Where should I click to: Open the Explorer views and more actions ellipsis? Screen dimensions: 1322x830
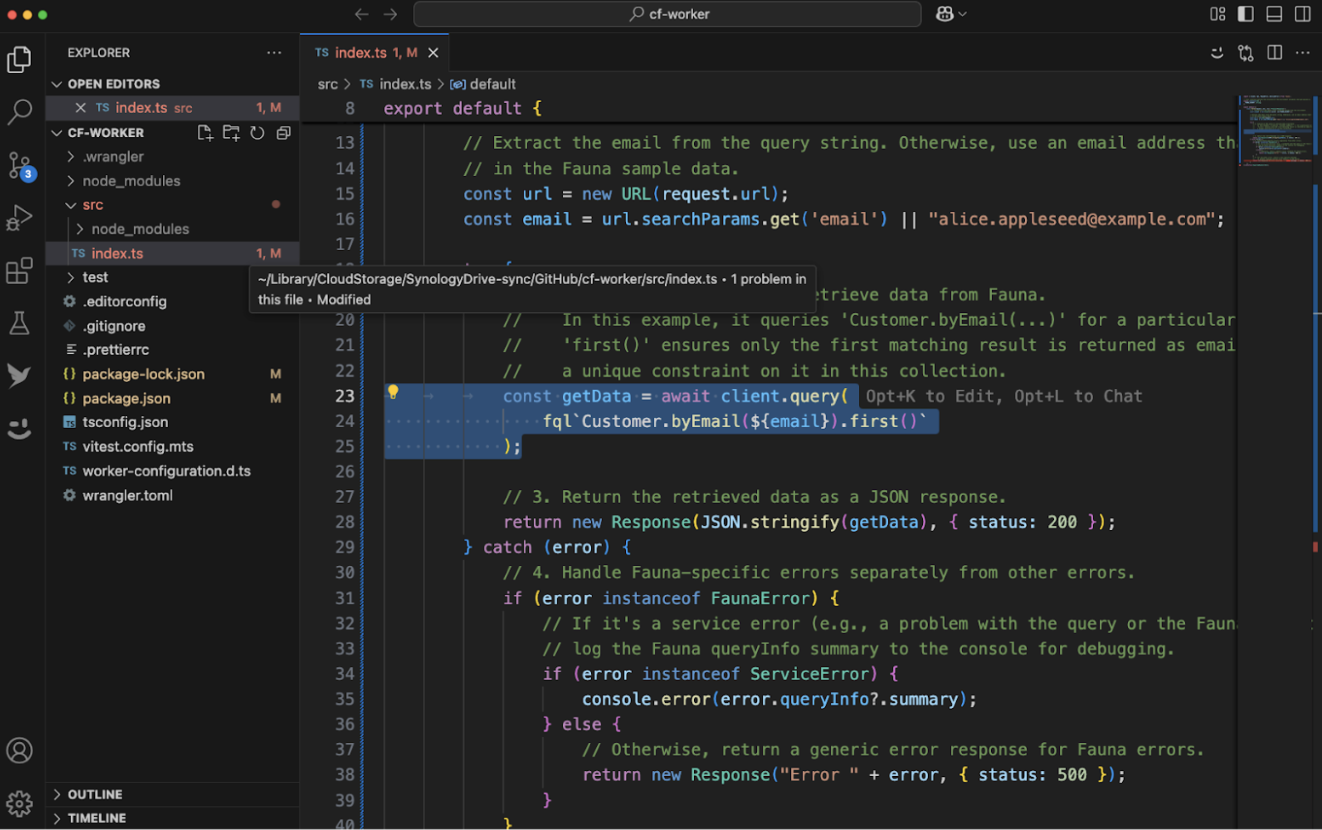coord(274,53)
